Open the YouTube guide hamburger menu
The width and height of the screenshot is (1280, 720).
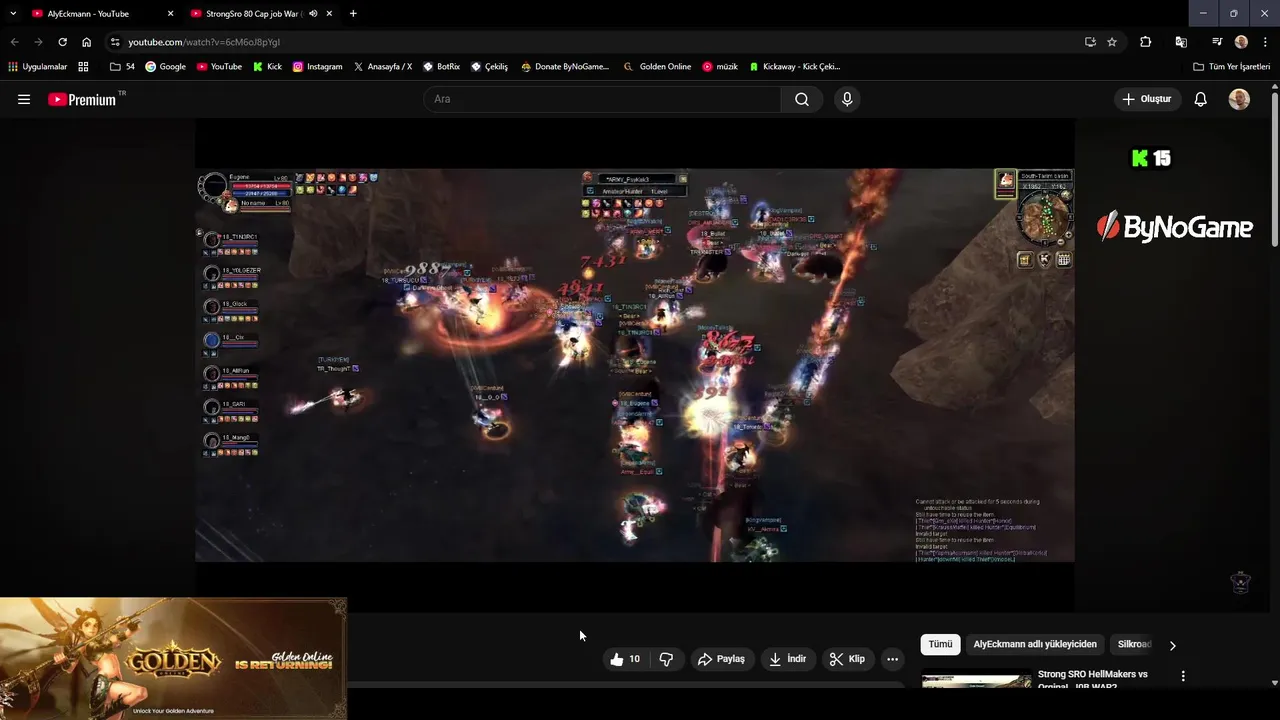[x=24, y=99]
